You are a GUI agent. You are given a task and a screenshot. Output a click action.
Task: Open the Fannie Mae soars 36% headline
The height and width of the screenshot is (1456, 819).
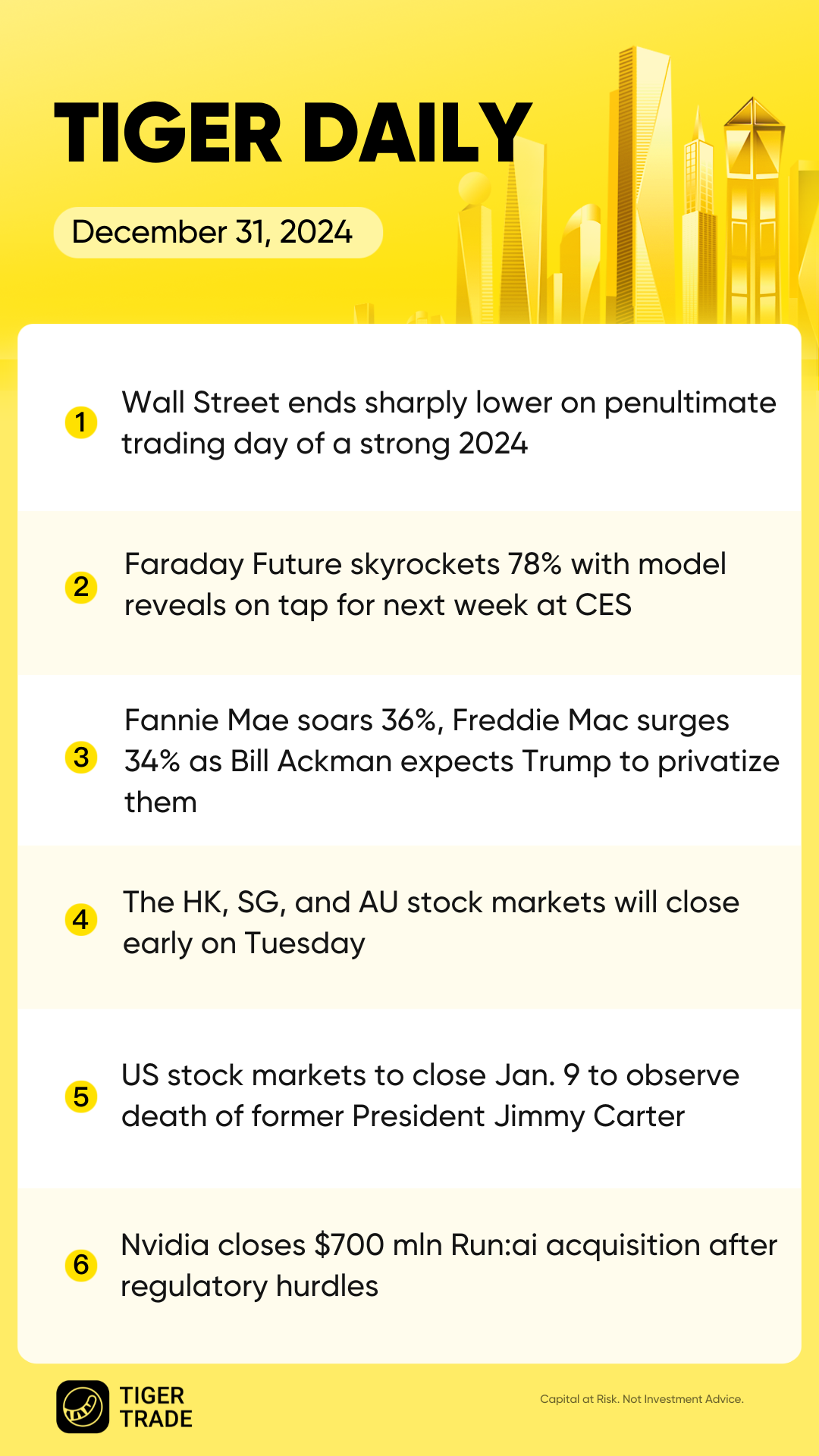[452, 761]
